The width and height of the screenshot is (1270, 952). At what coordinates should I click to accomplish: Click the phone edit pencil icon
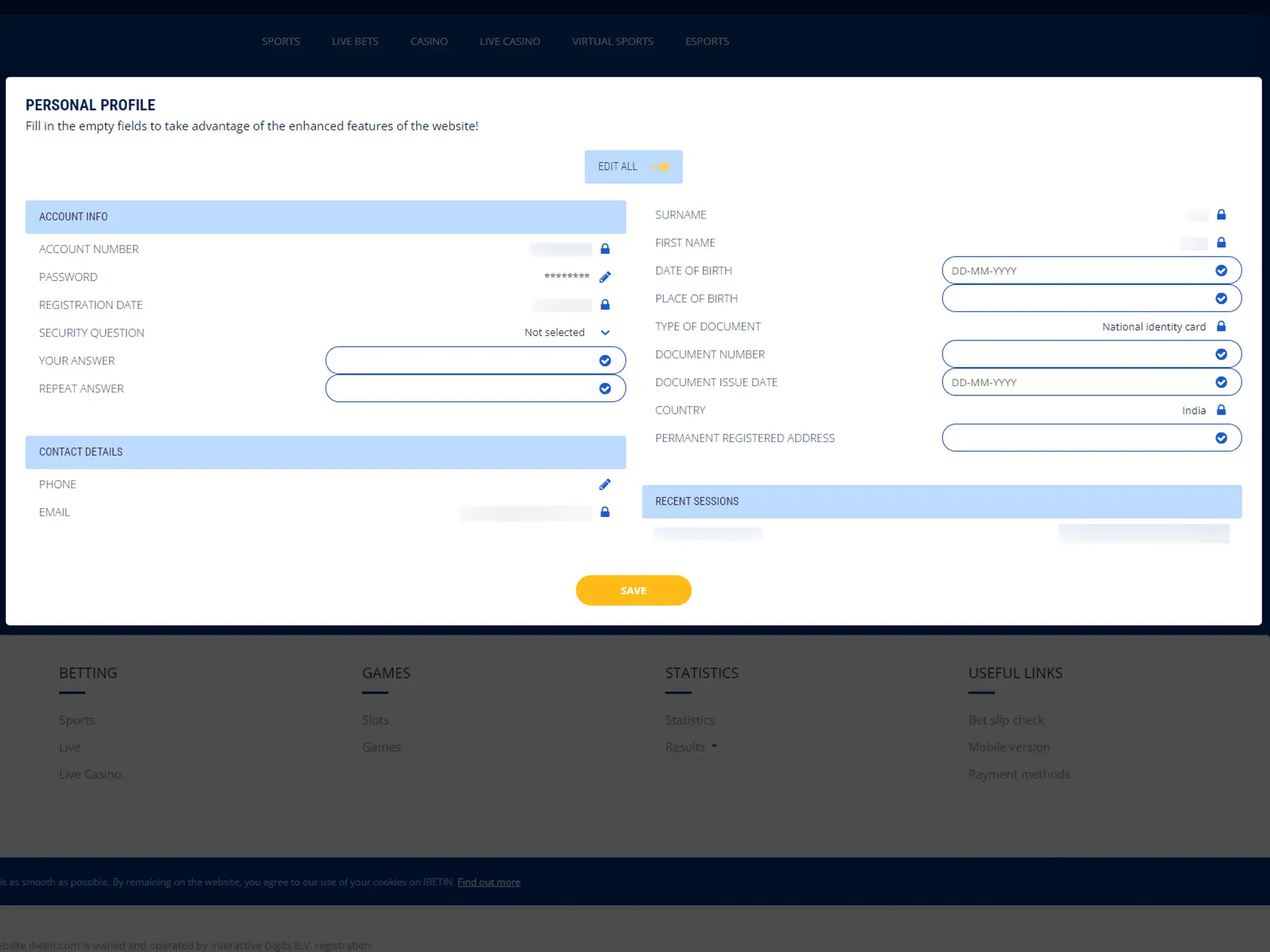point(605,484)
